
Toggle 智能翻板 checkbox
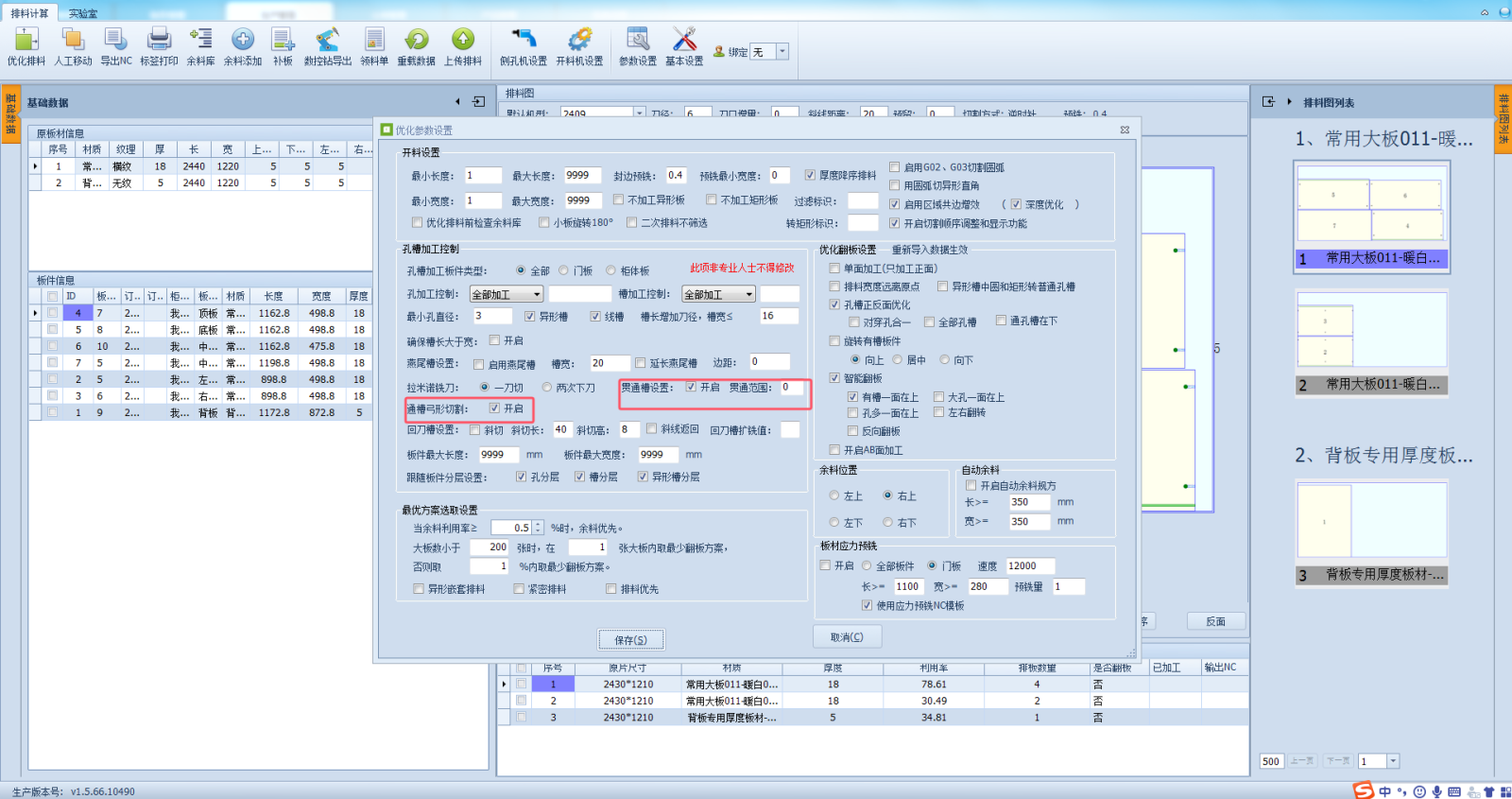[834, 377]
